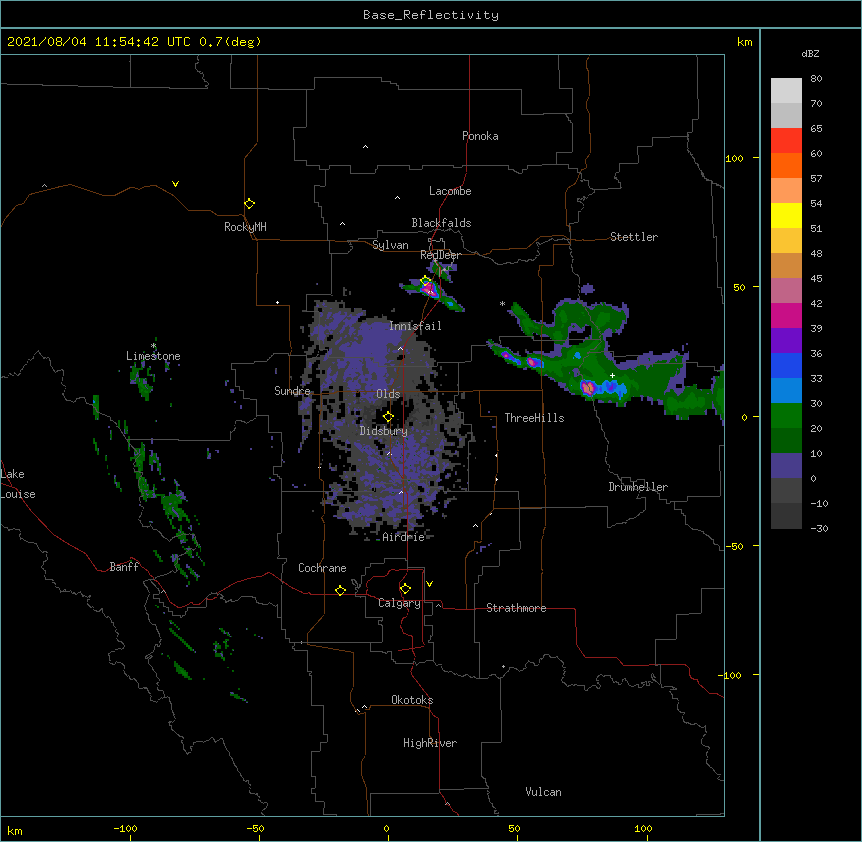Click the 2021/08/04 11:54:42 UTC timestamp
This screenshot has width=862, height=842.
(99, 42)
